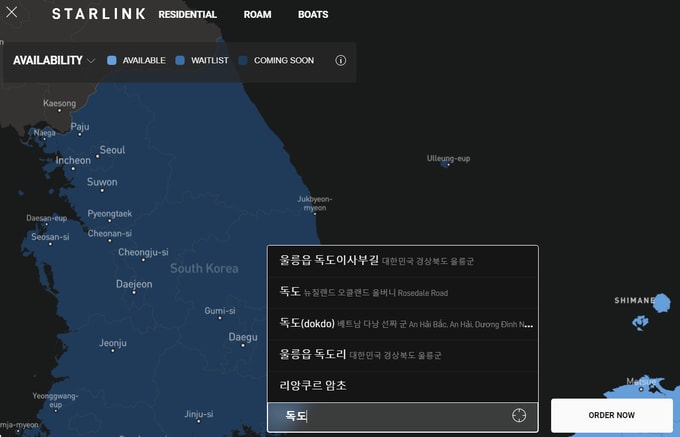This screenshot has width=680, height=437.
Task: Click Seoul city label on map
Action: tap(112, 150)
